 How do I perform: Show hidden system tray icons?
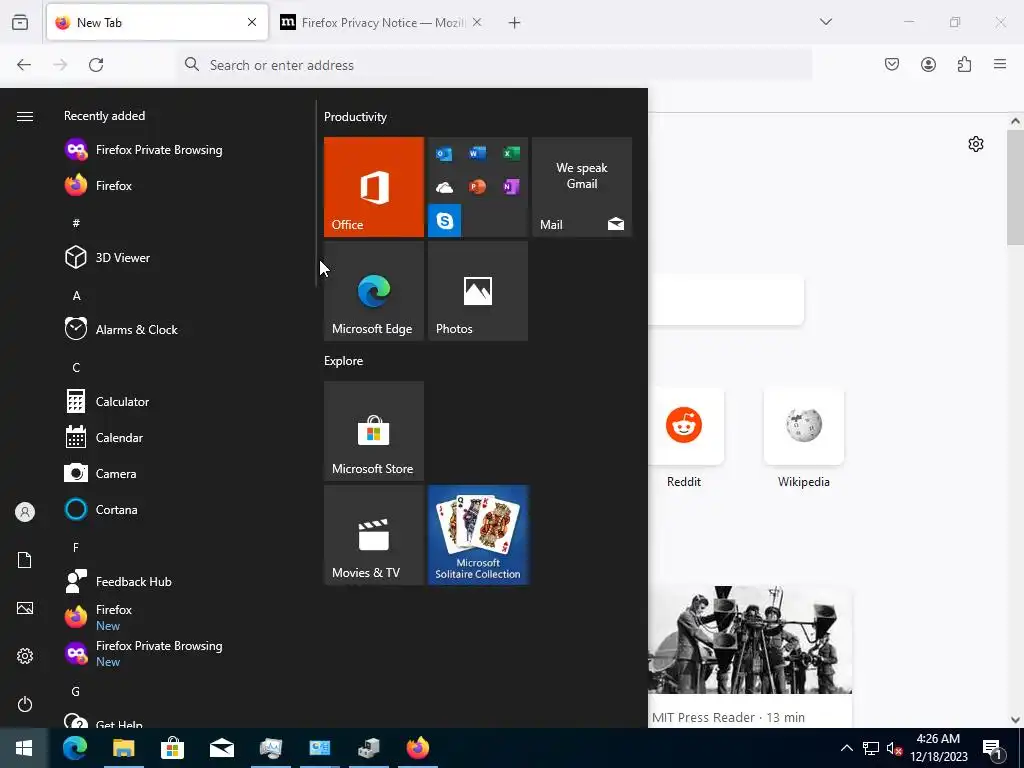pos(846,748)
